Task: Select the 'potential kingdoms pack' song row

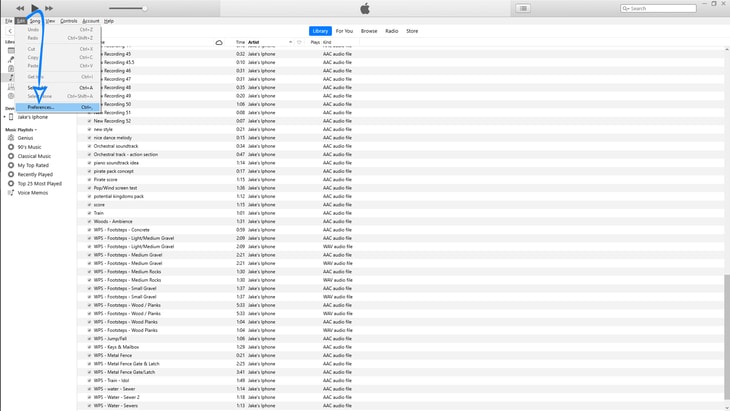Action: (x=400, y=196)
